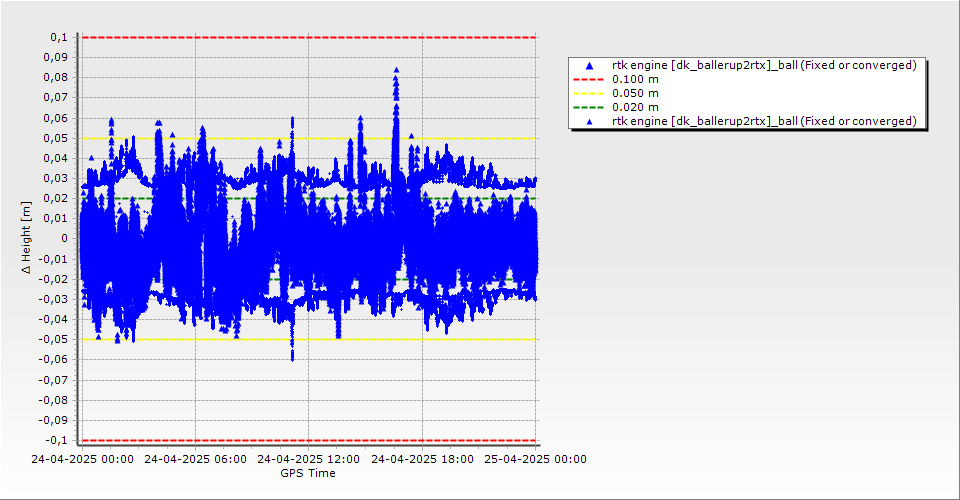
Task: Click the -0,05 y-axis tick label
Action: (x=54, y=340)
